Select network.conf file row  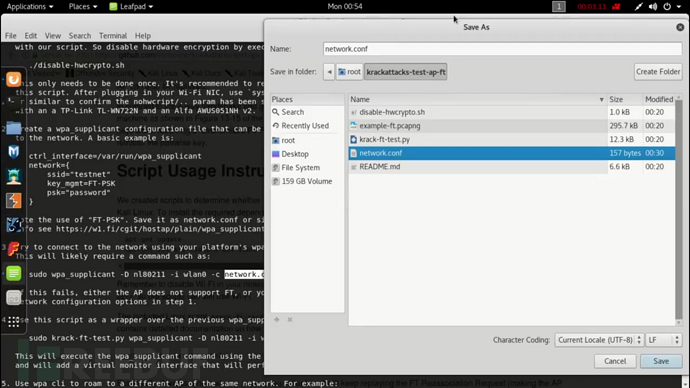point(512,153)
